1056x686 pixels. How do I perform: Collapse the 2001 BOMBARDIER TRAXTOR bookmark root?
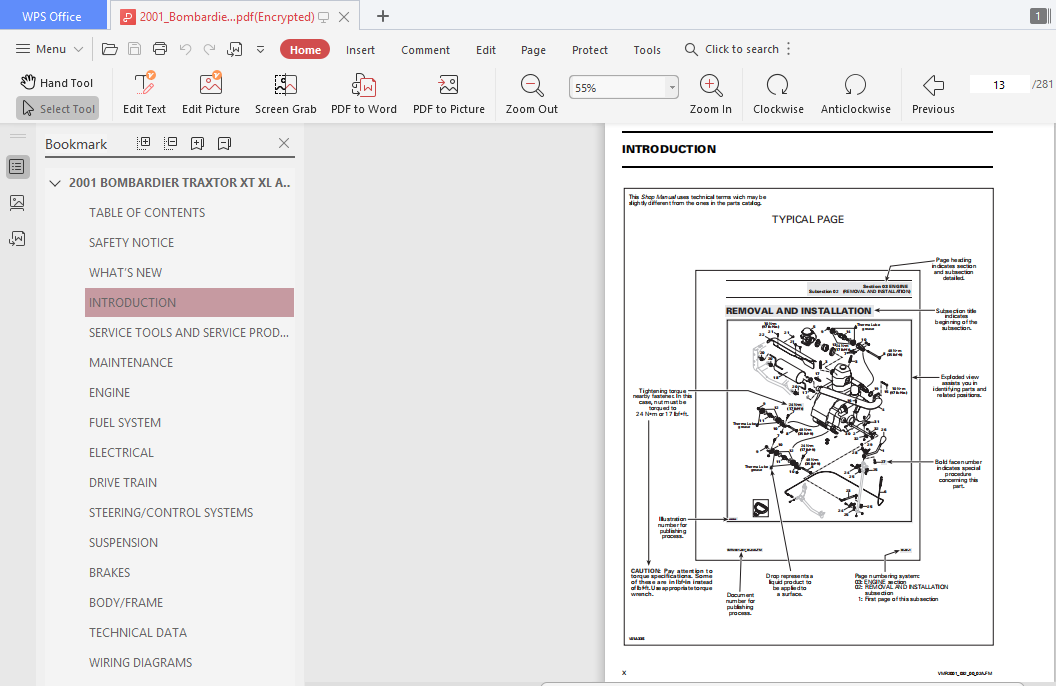pyautogui.click(x=55, y=183)
